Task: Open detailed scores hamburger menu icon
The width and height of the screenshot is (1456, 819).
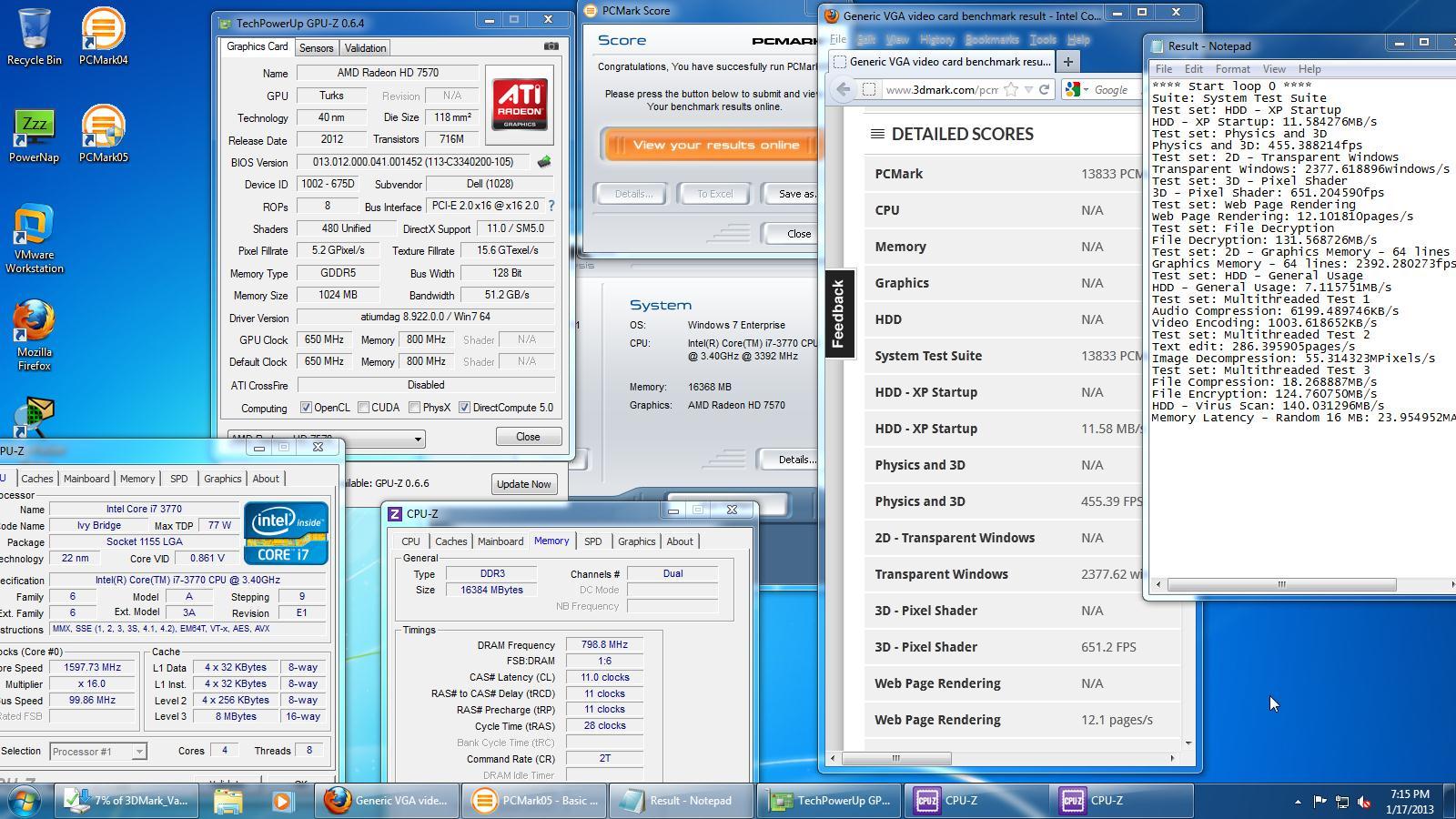Action: pos(877,134)
